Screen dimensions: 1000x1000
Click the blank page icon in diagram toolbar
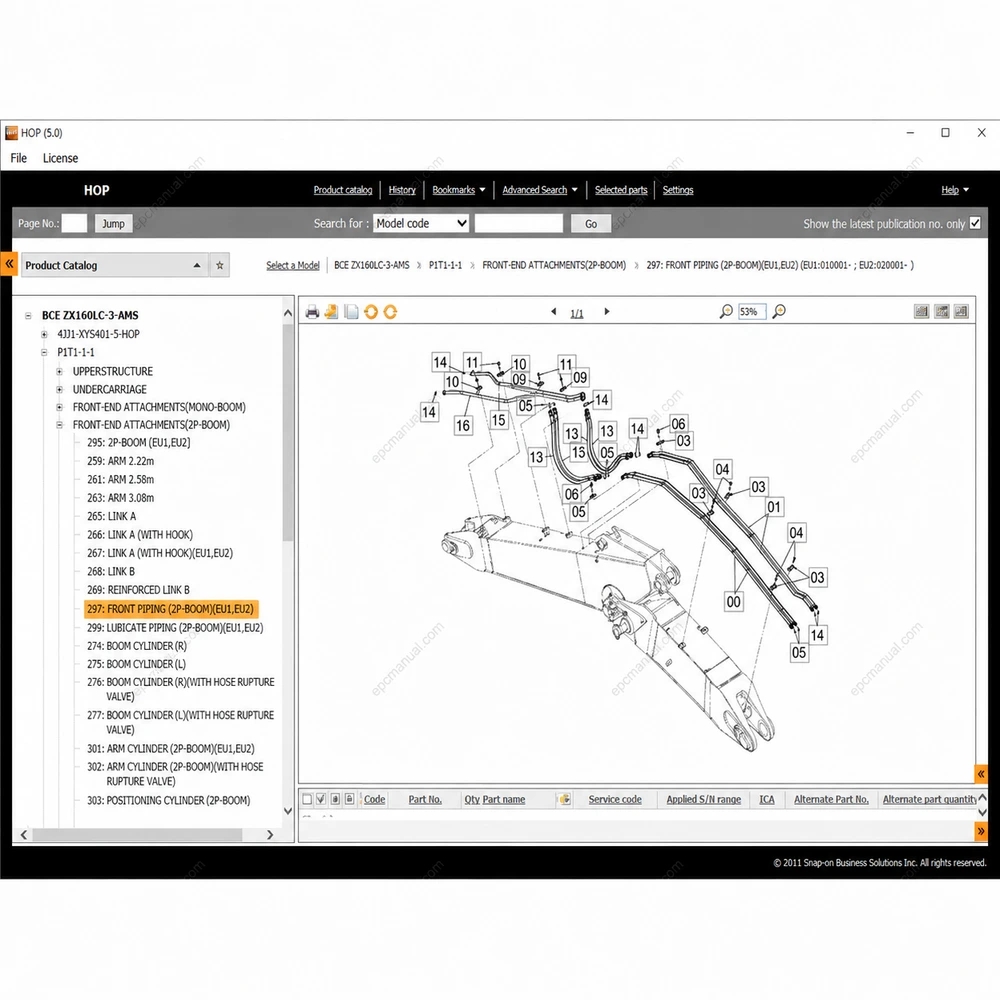[351, 312]
